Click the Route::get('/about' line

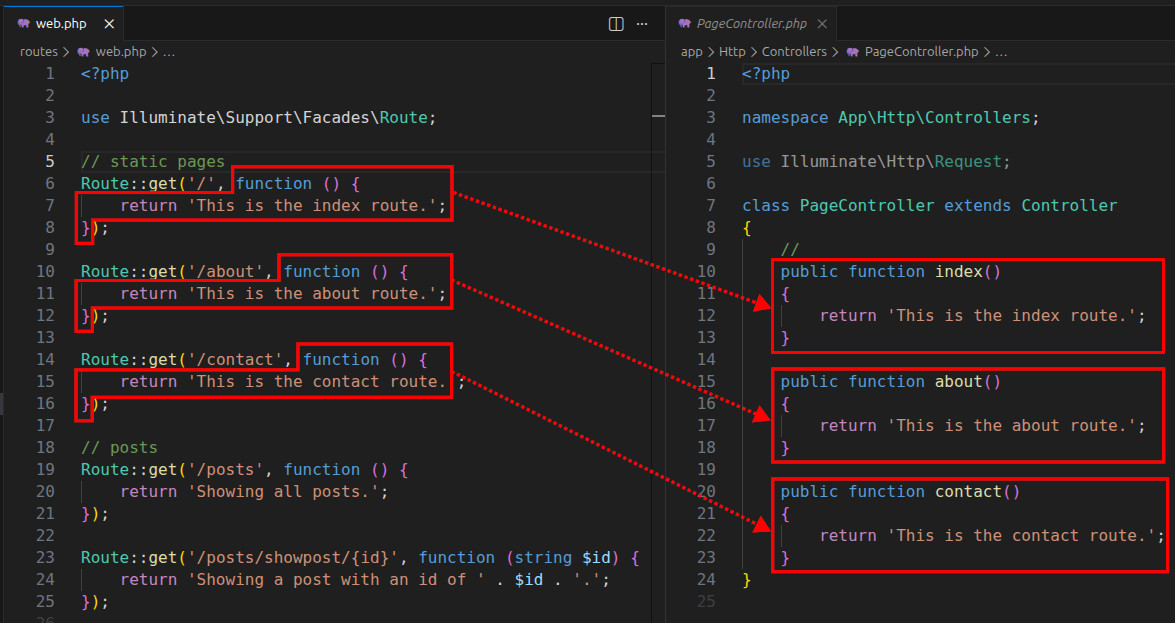245,271
